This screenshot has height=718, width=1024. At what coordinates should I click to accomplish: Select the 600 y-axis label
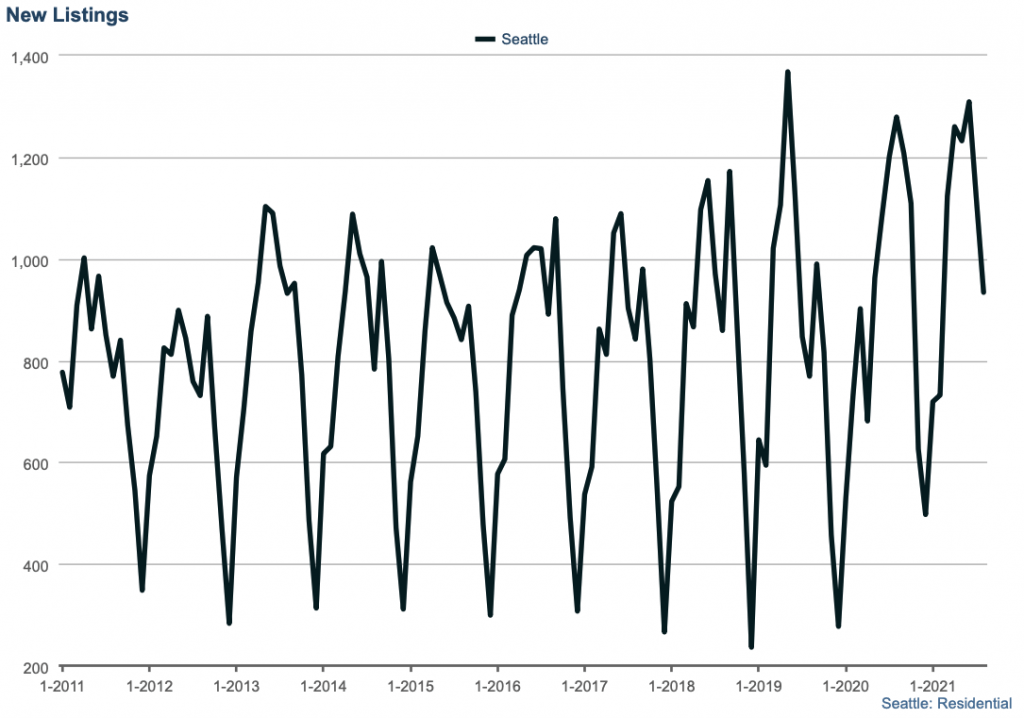coord(35,463)
